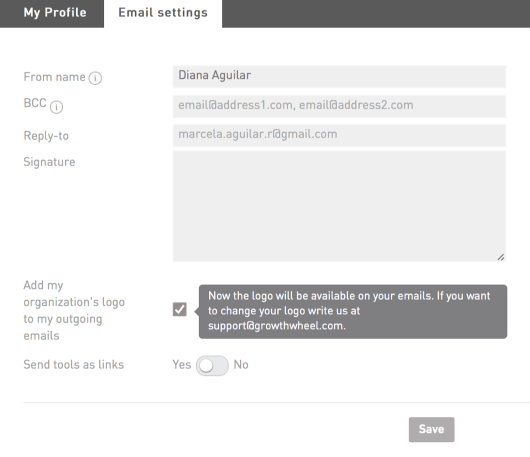Screen dimensions: 530x457
Task: Toggle the Send tools as links switch
Action: pyautogui.click(x=212, y=365)
